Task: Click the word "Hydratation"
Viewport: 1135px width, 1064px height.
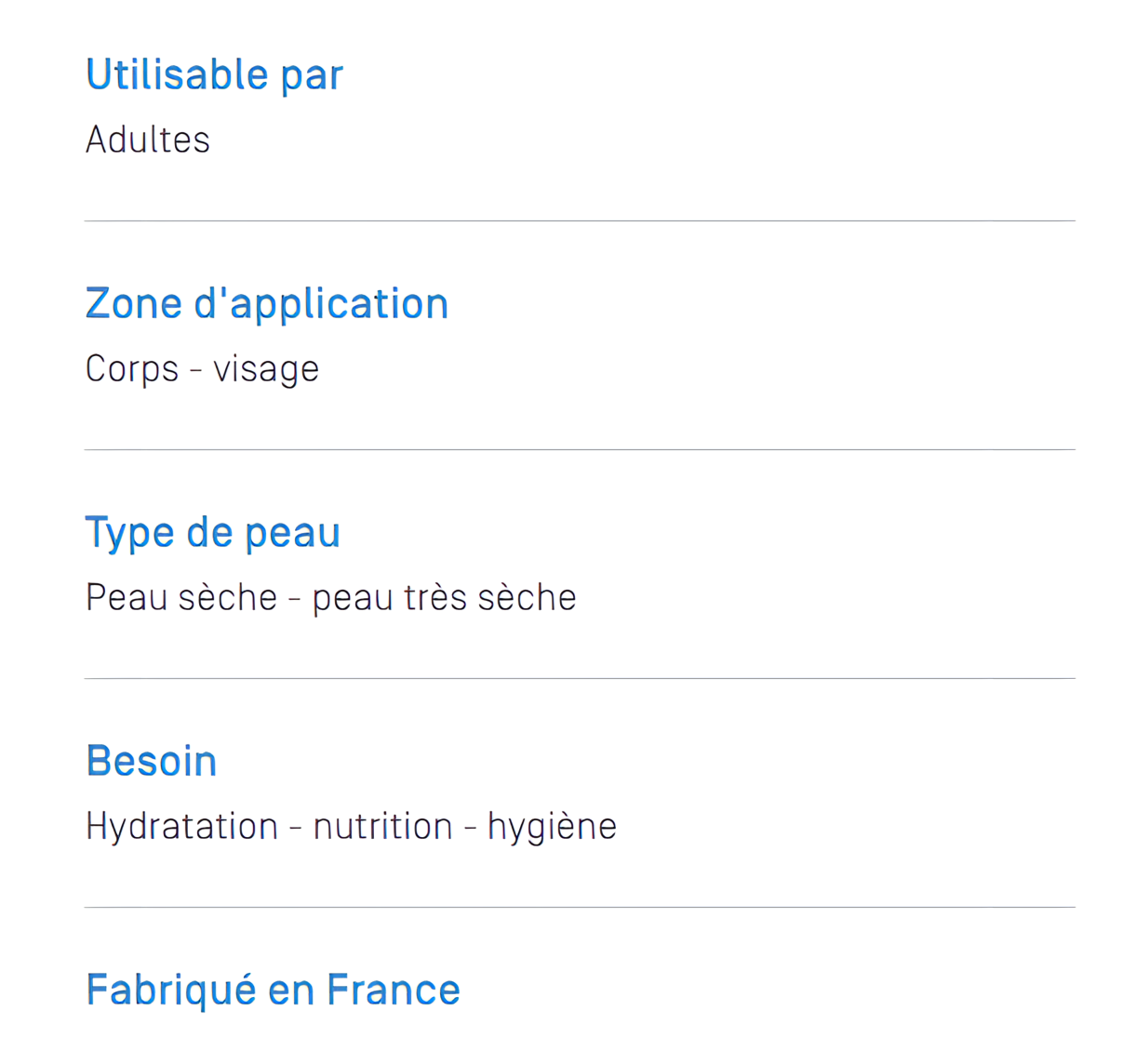Action: click(181, 827)
